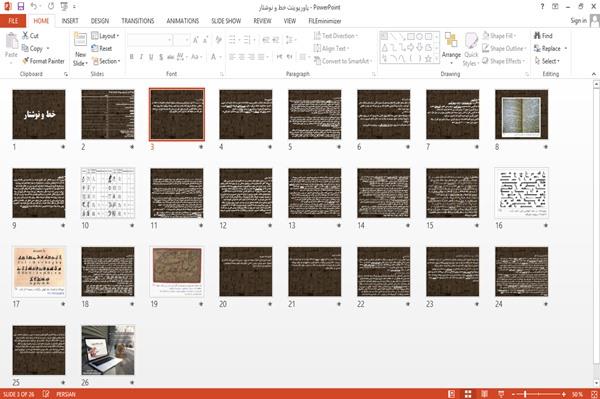Select slide 17 thumbnail
600x399 pixels.
(x=39, y=272)
